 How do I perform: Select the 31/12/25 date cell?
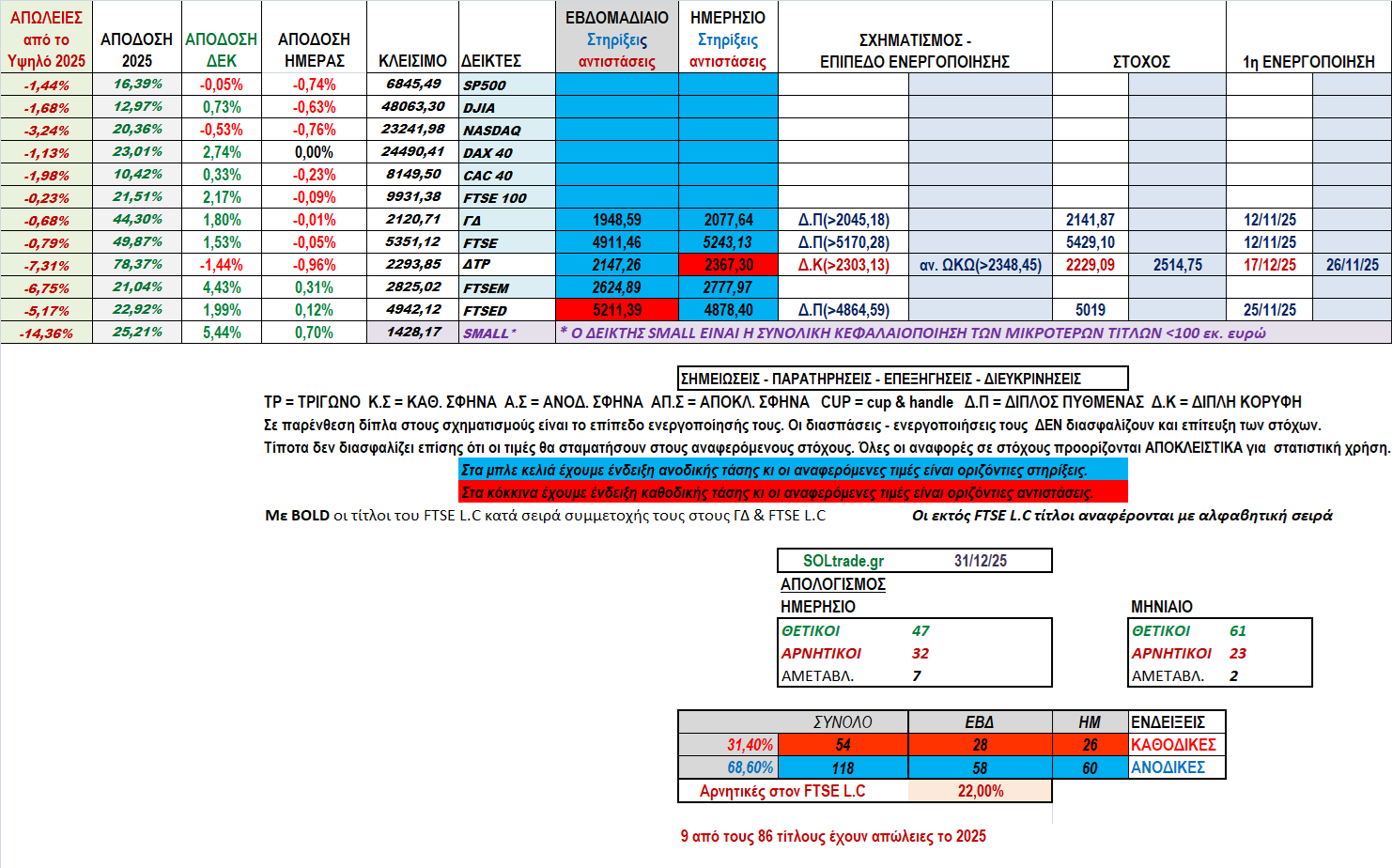(980, 561)
